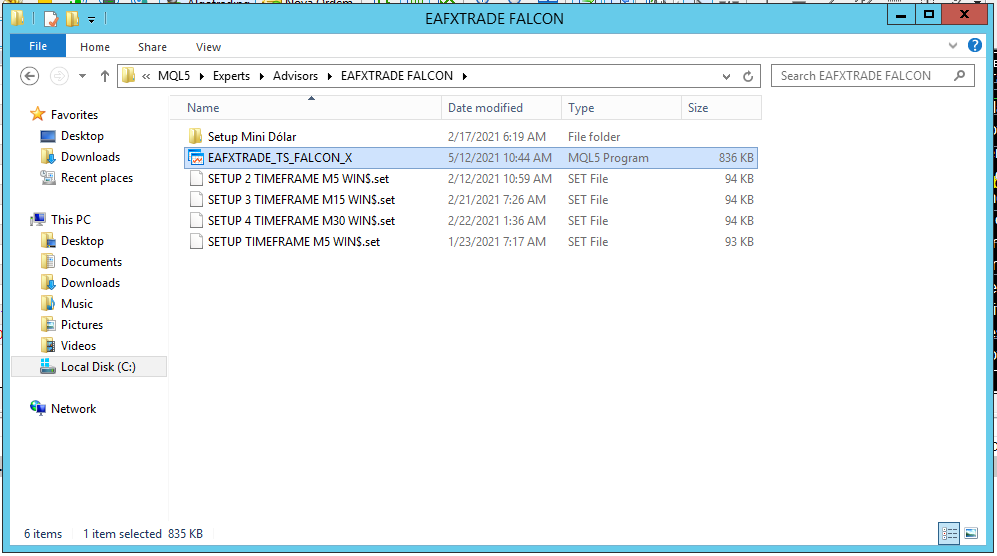Screen dimensions: 997x556
Task: Switch to the View ribbon tab
Action: point(208,47)
